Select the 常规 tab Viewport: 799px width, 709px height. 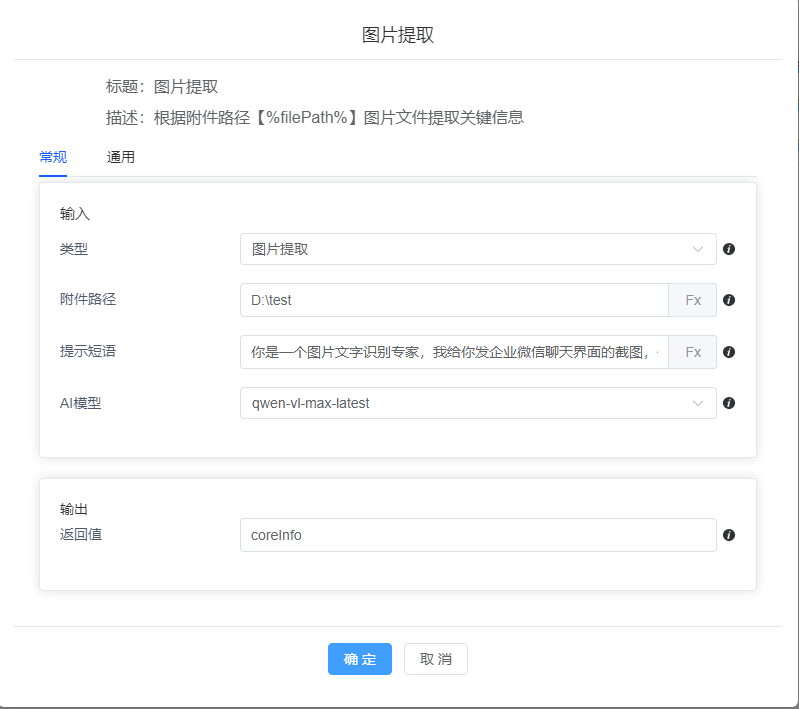(53, 157)
